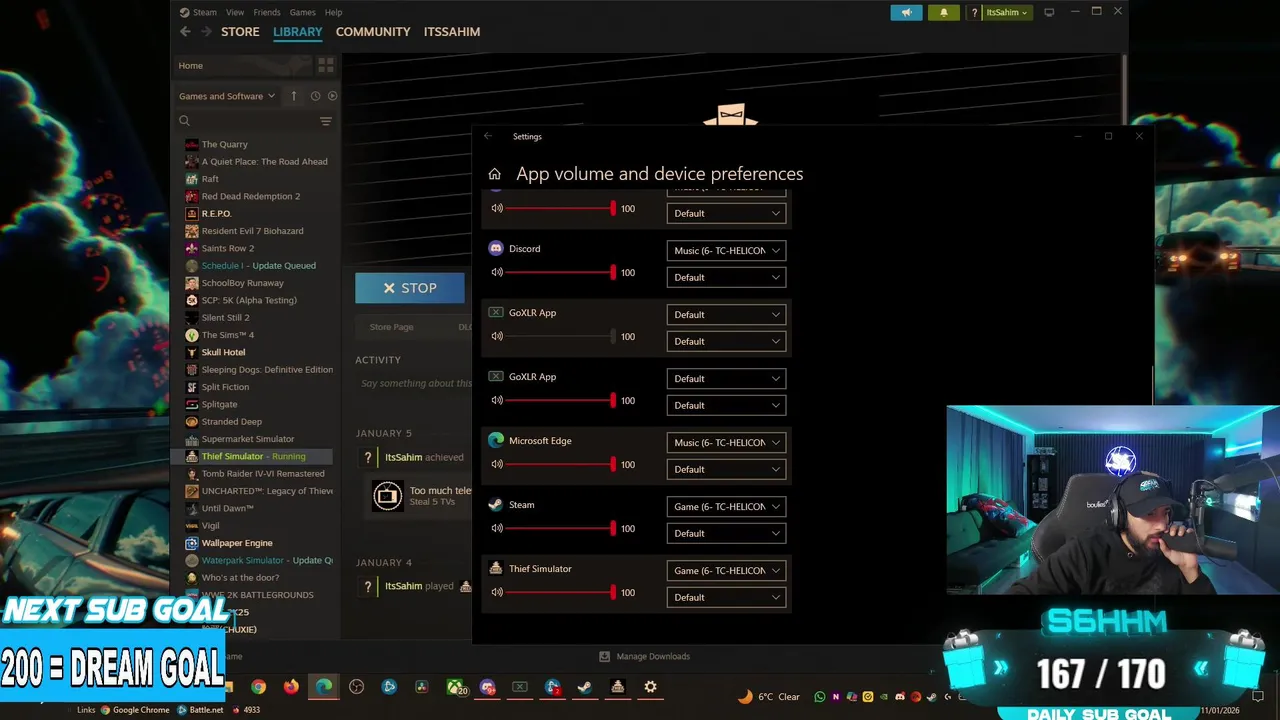Toggle the recent clock filter in library
Image resolution: width=1280 pixels, height=720 pixels.
315,96
